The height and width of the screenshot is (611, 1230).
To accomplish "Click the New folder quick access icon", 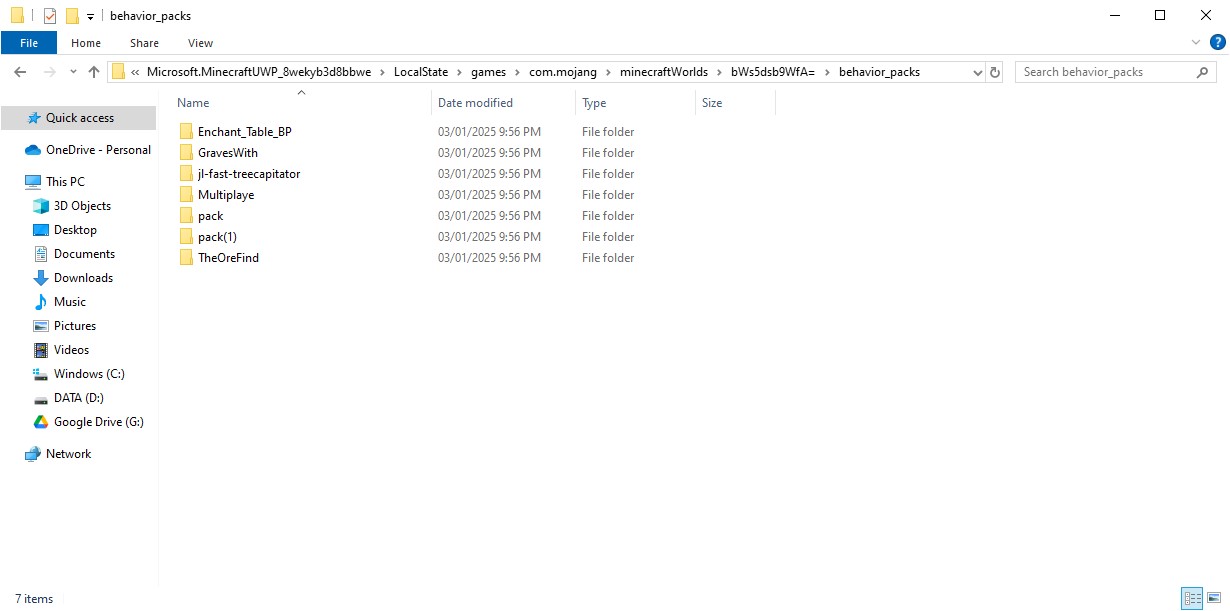I will pos(72,16).
